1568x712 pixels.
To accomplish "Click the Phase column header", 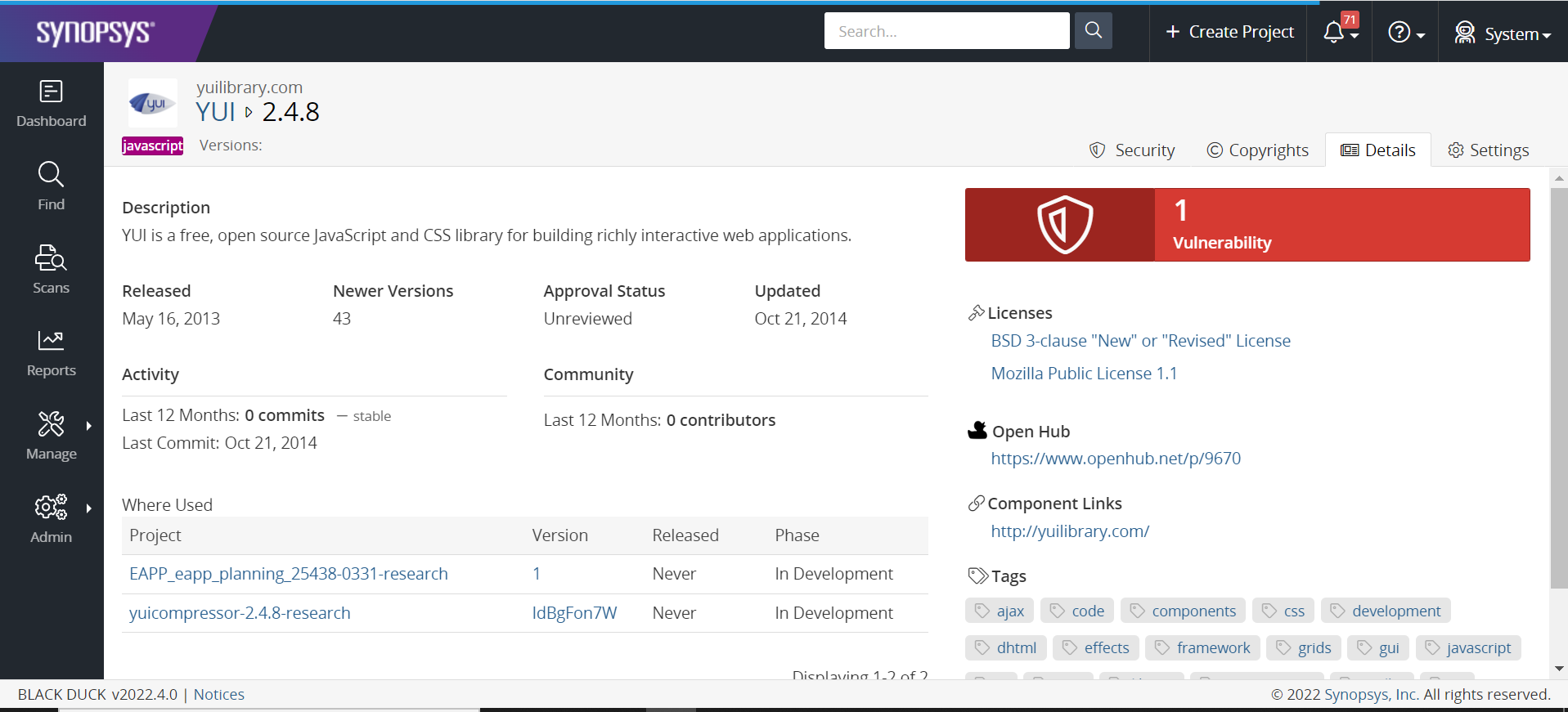I will pyautogui.click(x=797, y=535).
